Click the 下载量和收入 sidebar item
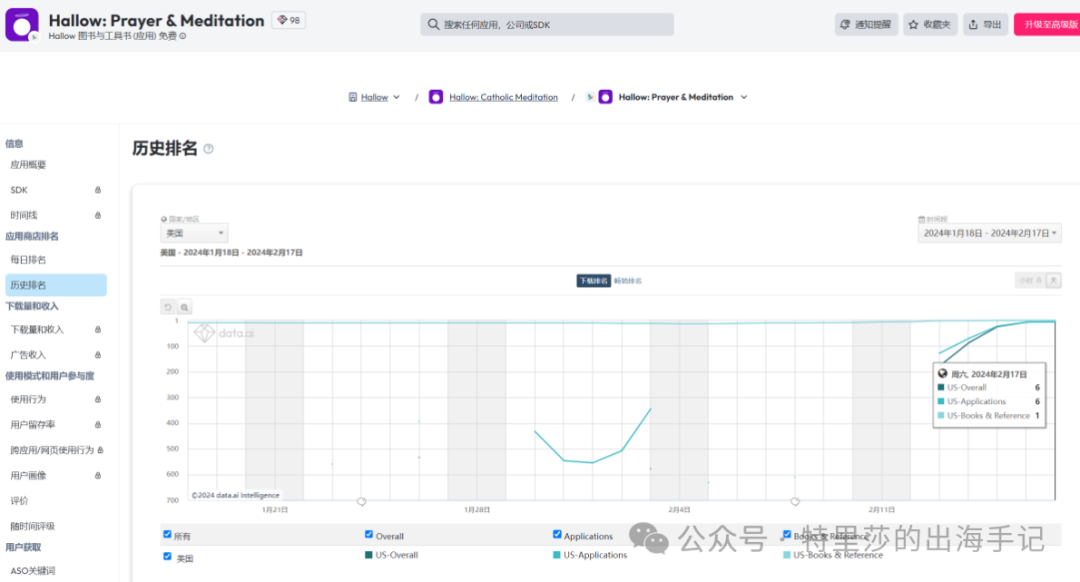The width and height of the screenshot is (1080, 582). (x=37, y=330)
